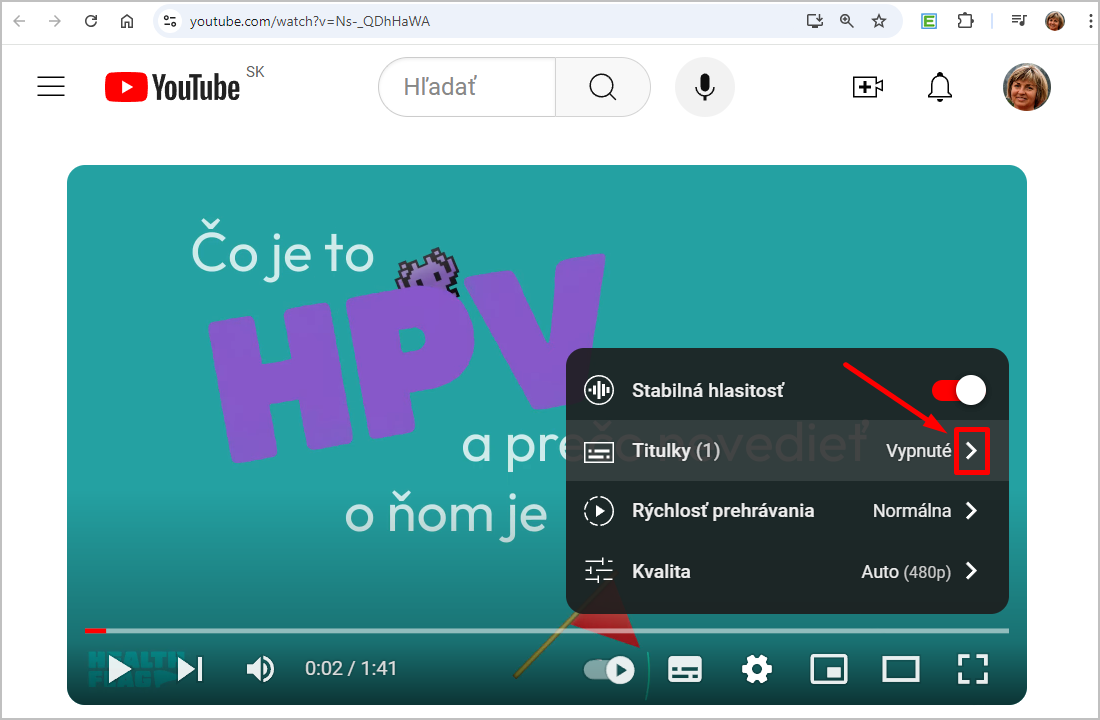
Task: Open the Create video icon
Action: [867, 87]
